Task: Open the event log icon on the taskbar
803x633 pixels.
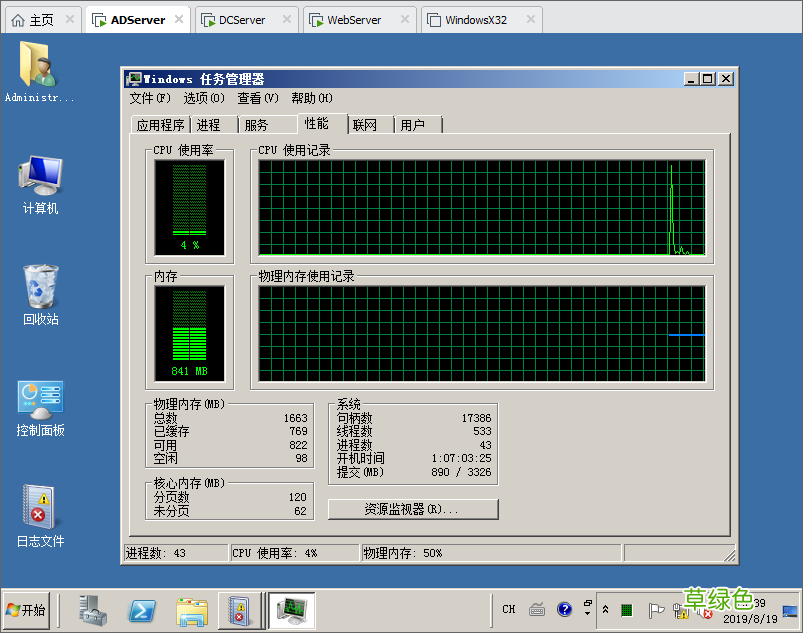Action: pyautogui.click(x=240, y=610)
